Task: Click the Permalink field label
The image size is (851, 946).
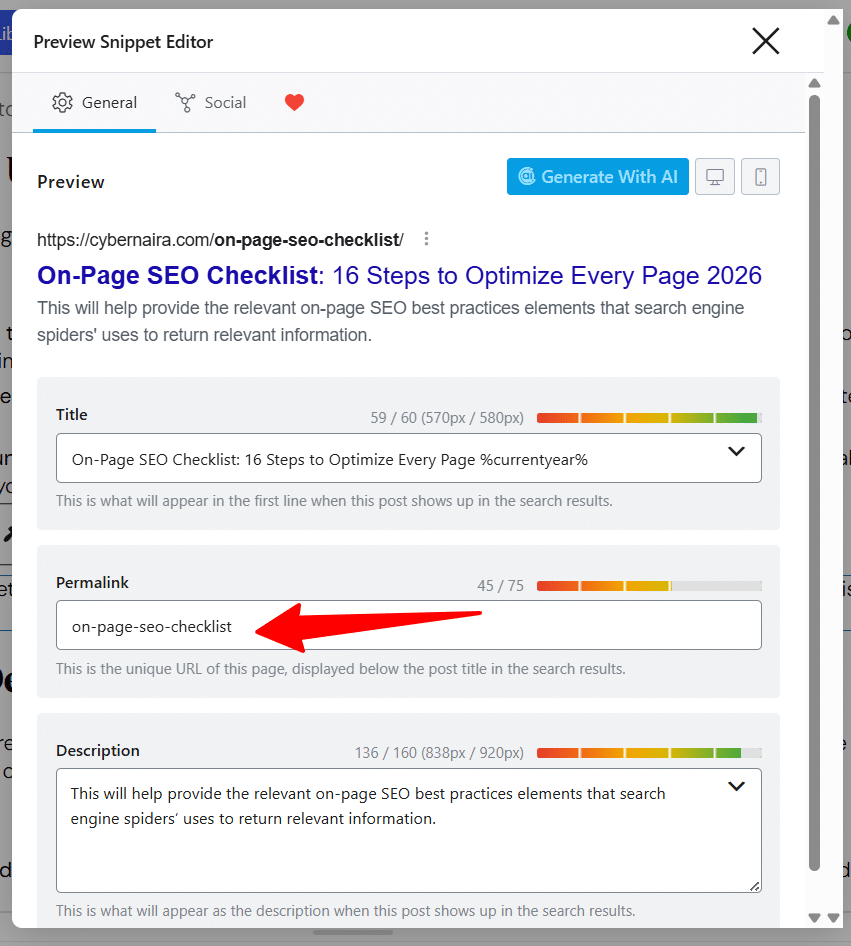Action: [92, 583]
